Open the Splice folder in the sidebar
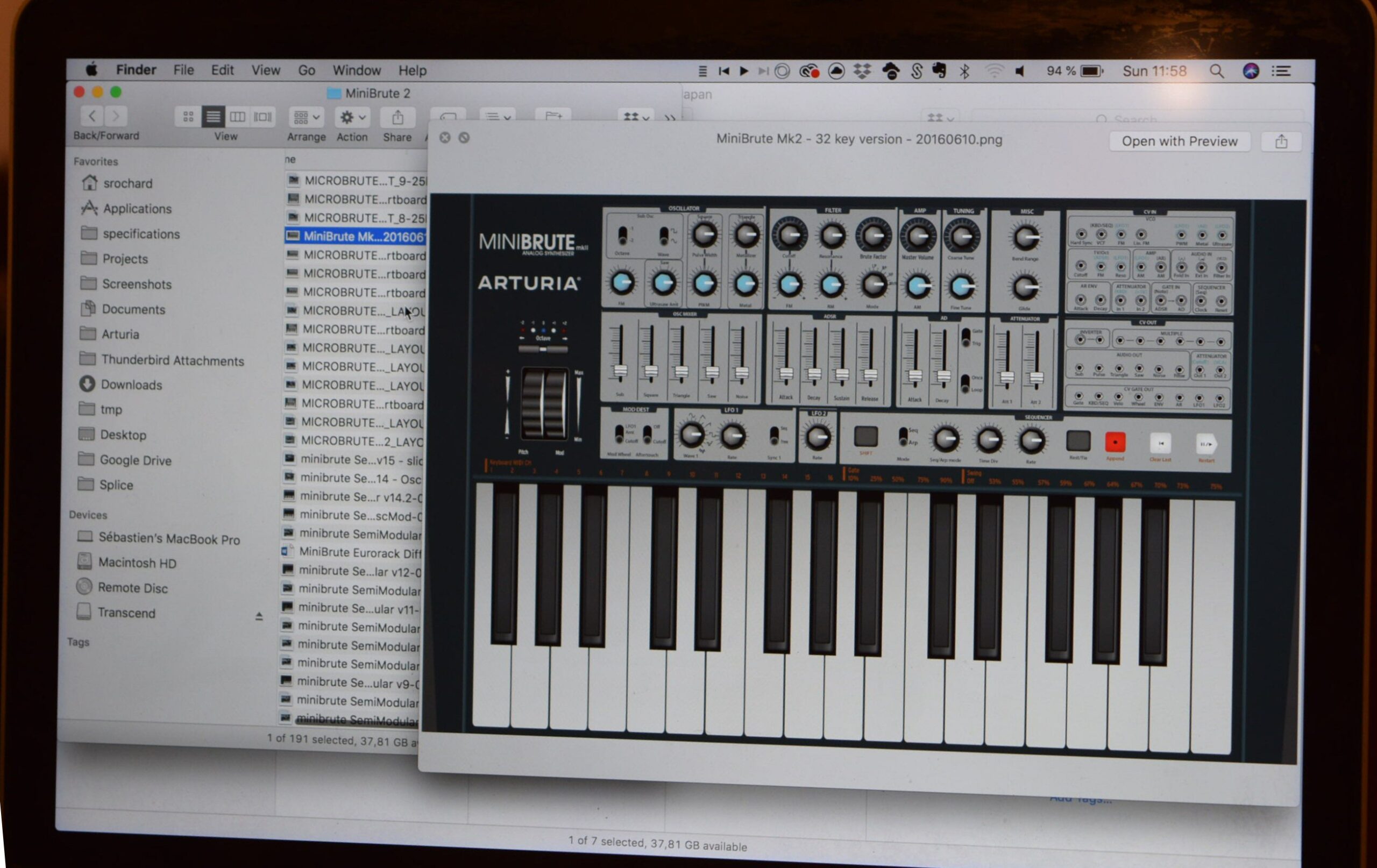1377x868 pixels. click(x=116, y=485)
